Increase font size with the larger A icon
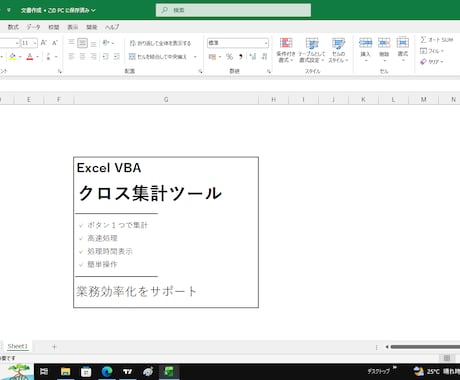Screen dimensions: 460x380 [44, 43]
